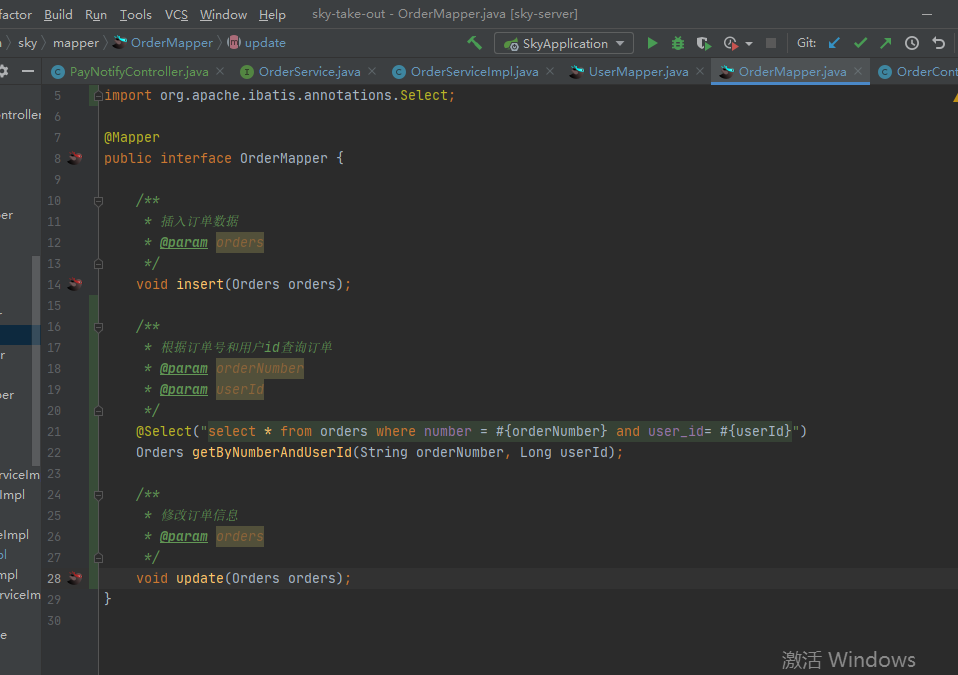Click the @Mapper annotation
Image resolution: width=958 pixels, height=675 pixels.
point(131,137)
